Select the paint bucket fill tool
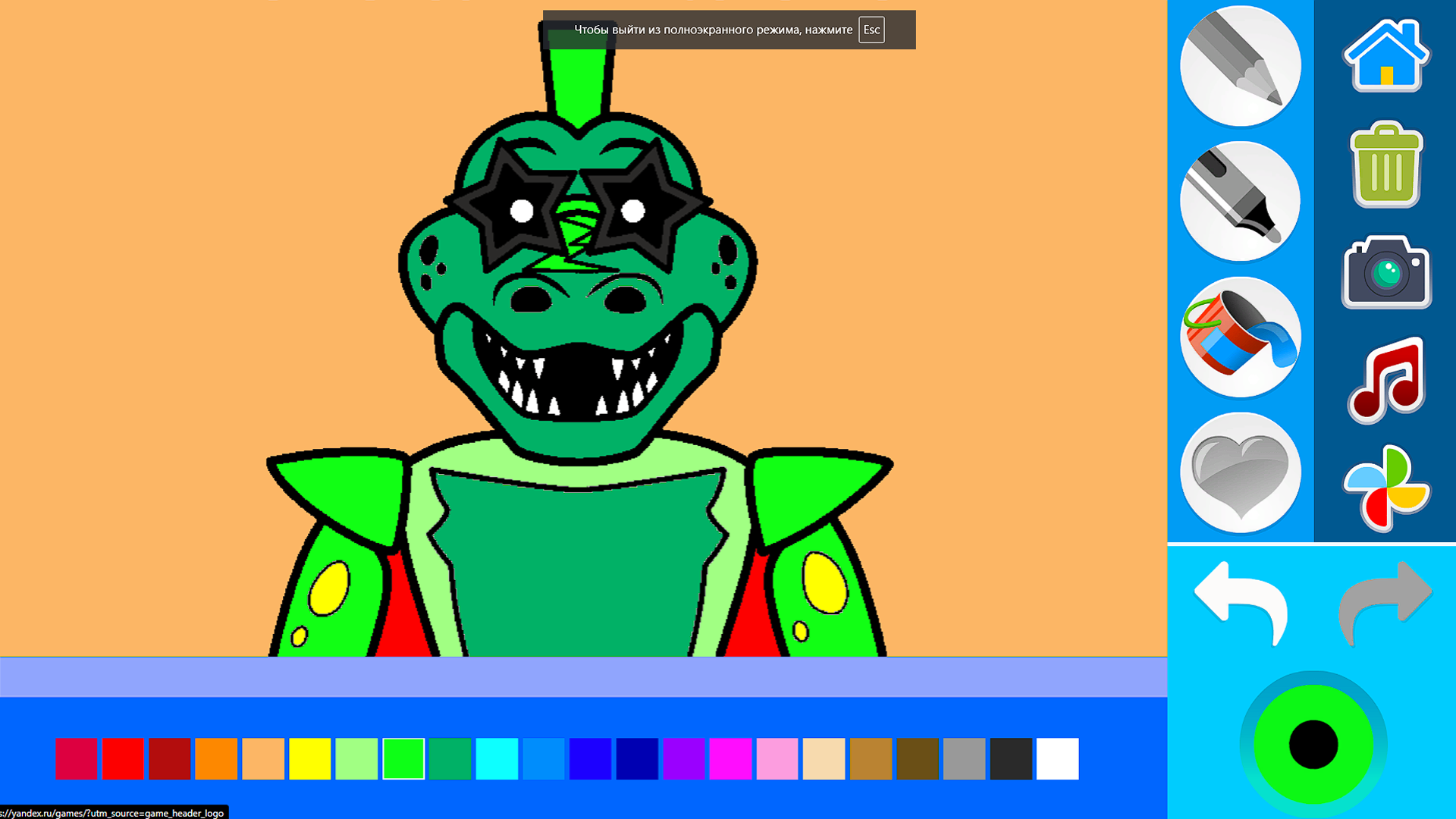Viewport: 1456px width, 819px height. tap(1241, 337)
